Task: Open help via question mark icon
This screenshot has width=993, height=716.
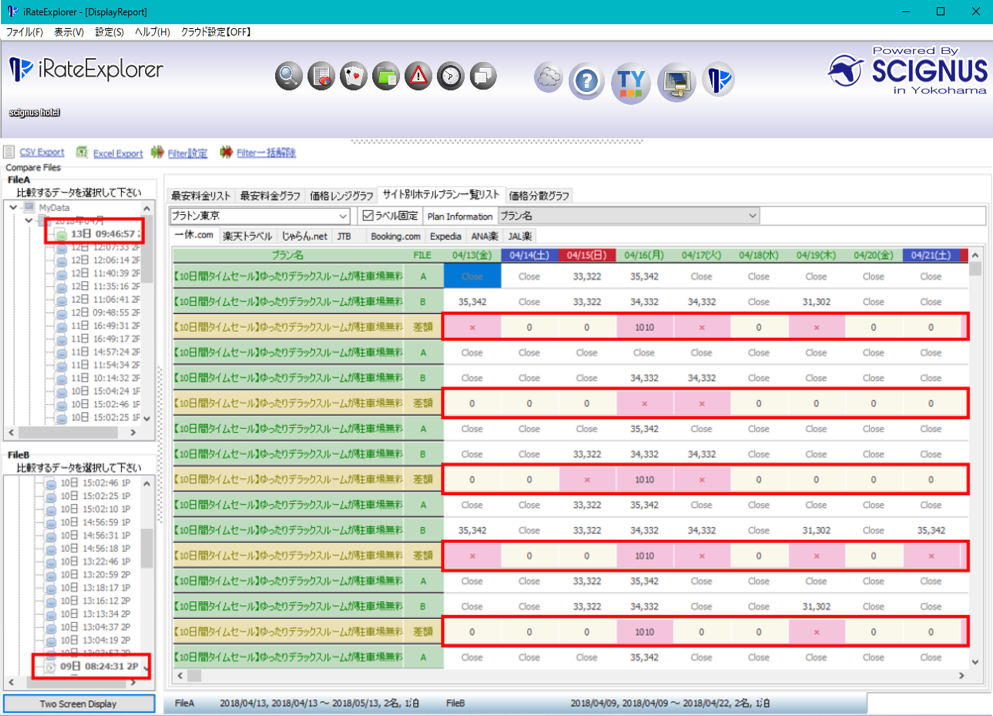Action: point(587,82)
